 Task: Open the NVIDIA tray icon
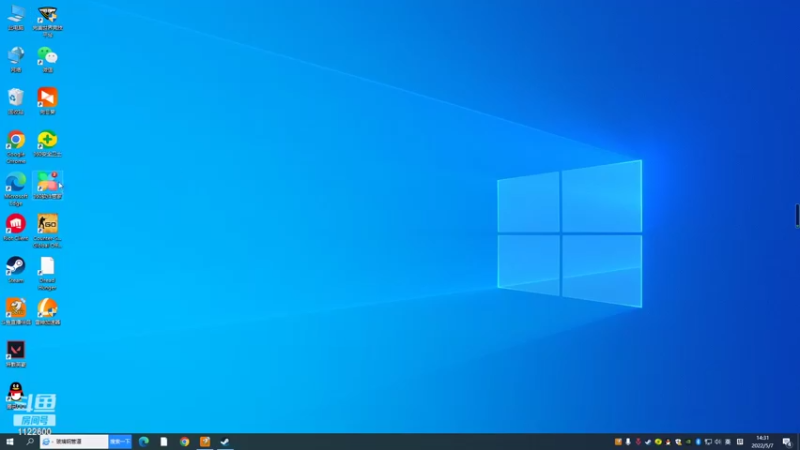pos(688,442)
